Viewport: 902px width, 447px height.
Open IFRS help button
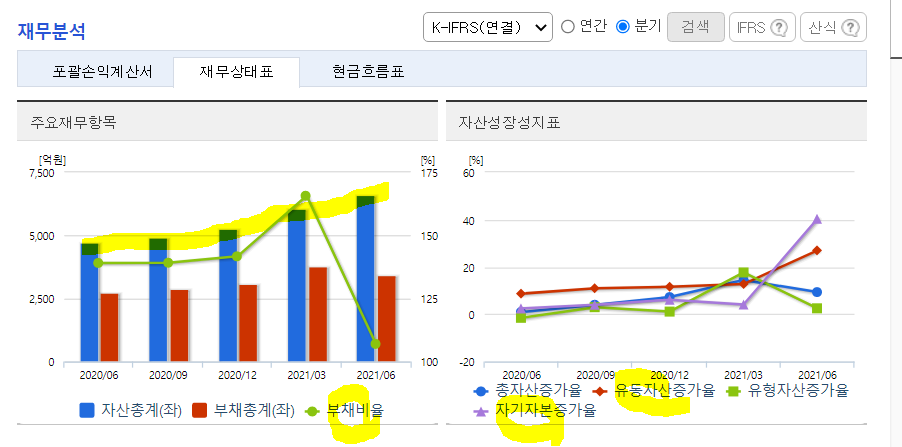(x=762, y=27)
